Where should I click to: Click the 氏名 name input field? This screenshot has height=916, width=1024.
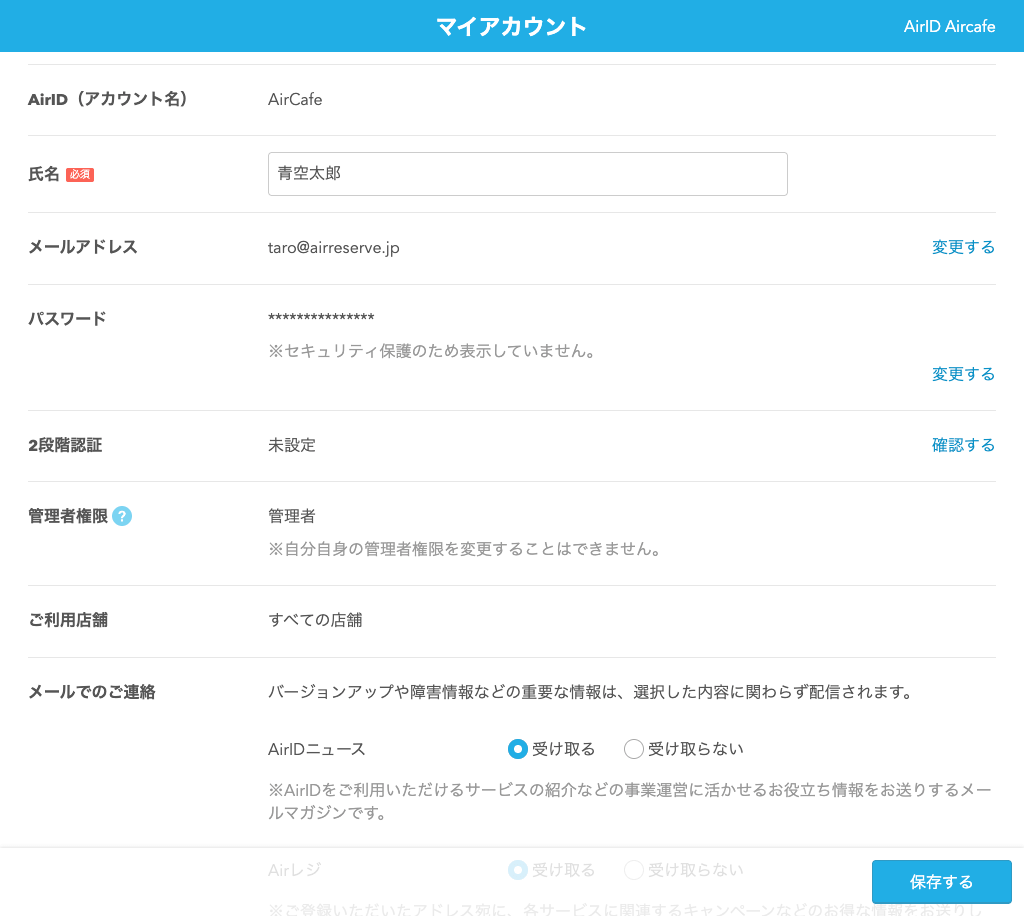[527, 173]
